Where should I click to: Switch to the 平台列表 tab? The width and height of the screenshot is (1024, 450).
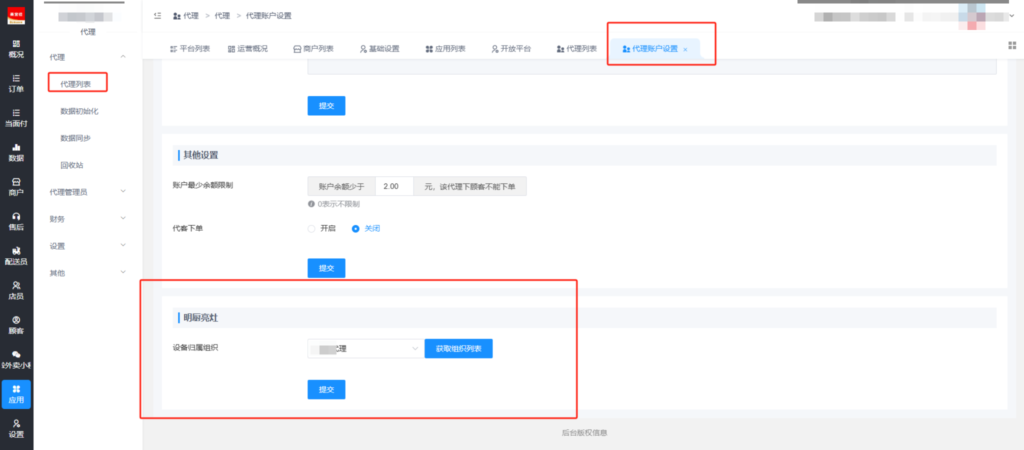click(189, 49)
